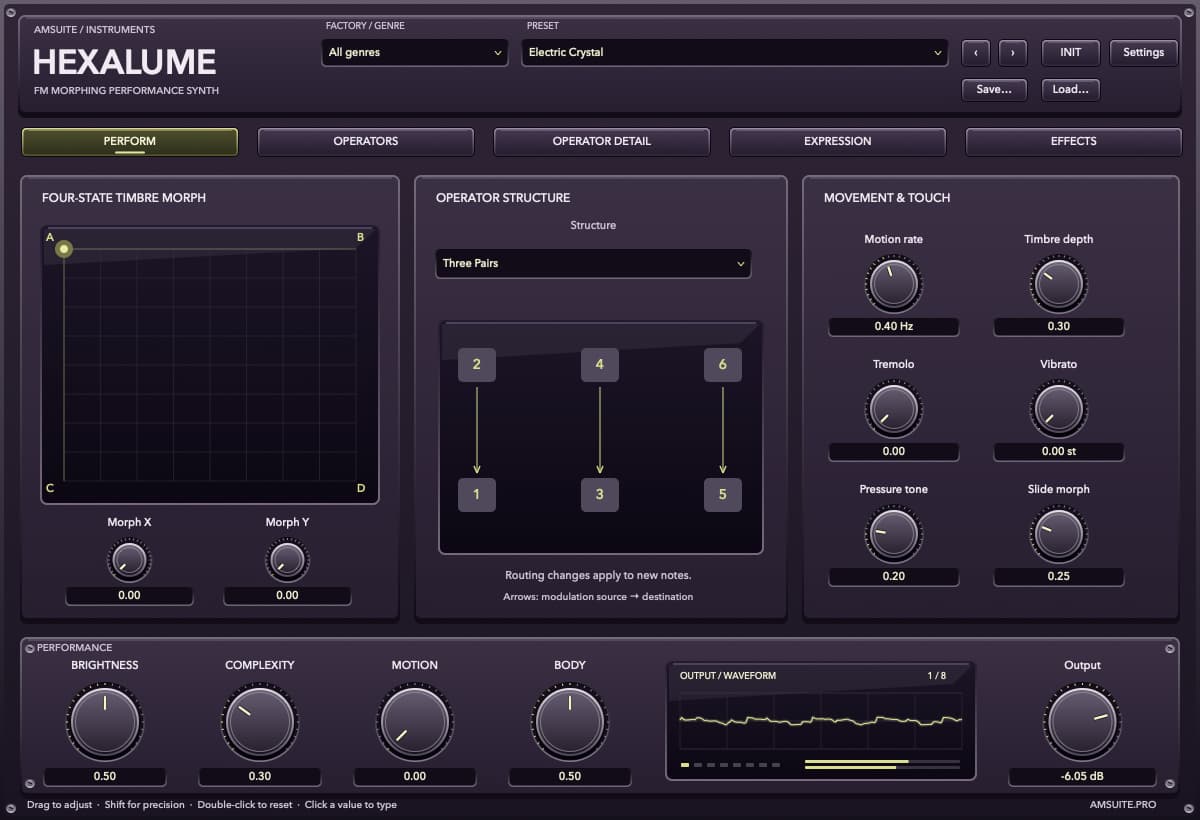Click the Output value -6.05 dB
Screen dimensions: 1200x820
click(1082, 776)
